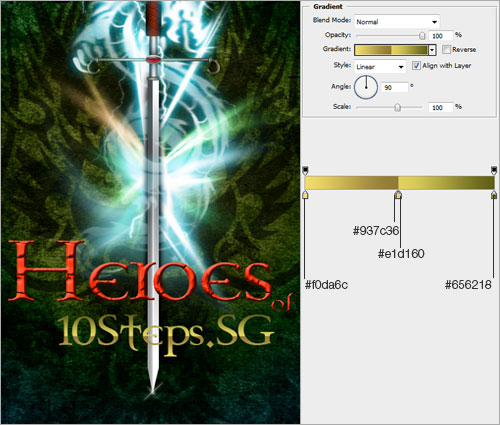Click the Scale value field

tap(441, 107)
